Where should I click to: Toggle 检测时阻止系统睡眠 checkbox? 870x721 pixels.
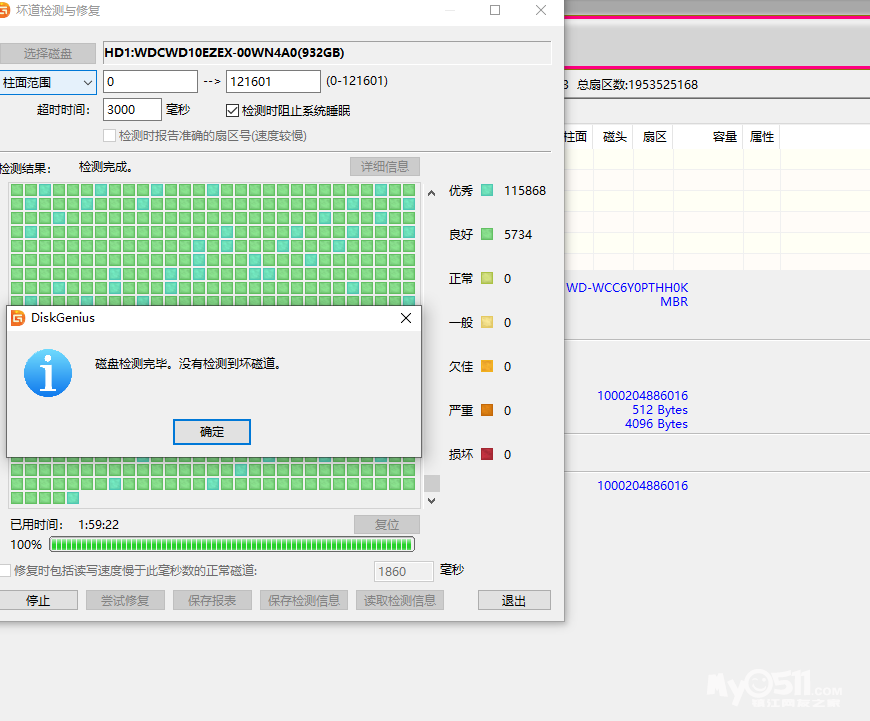point(233,110)
